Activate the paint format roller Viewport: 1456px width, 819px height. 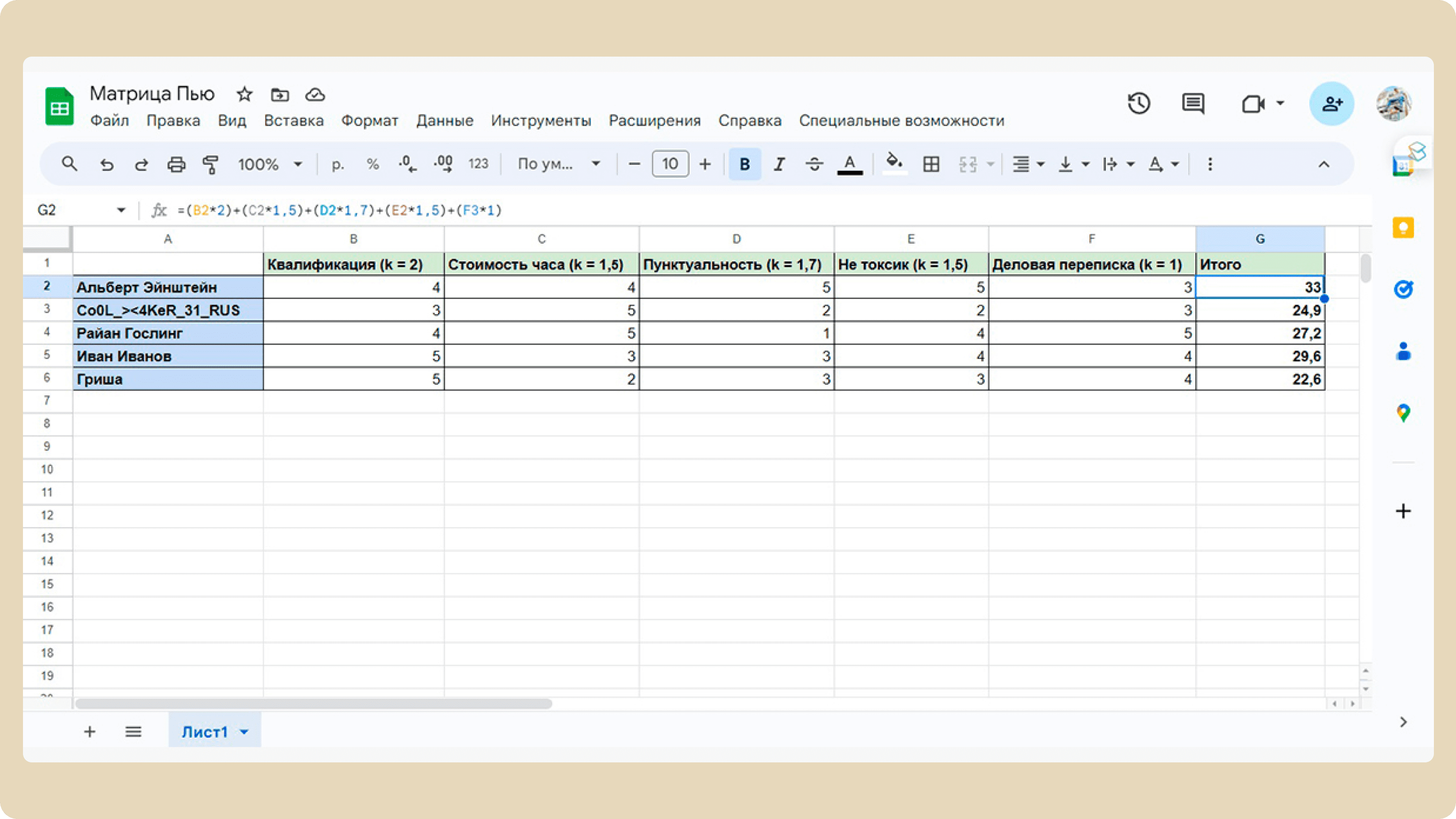pyautogui.click(x=211, y=165)
